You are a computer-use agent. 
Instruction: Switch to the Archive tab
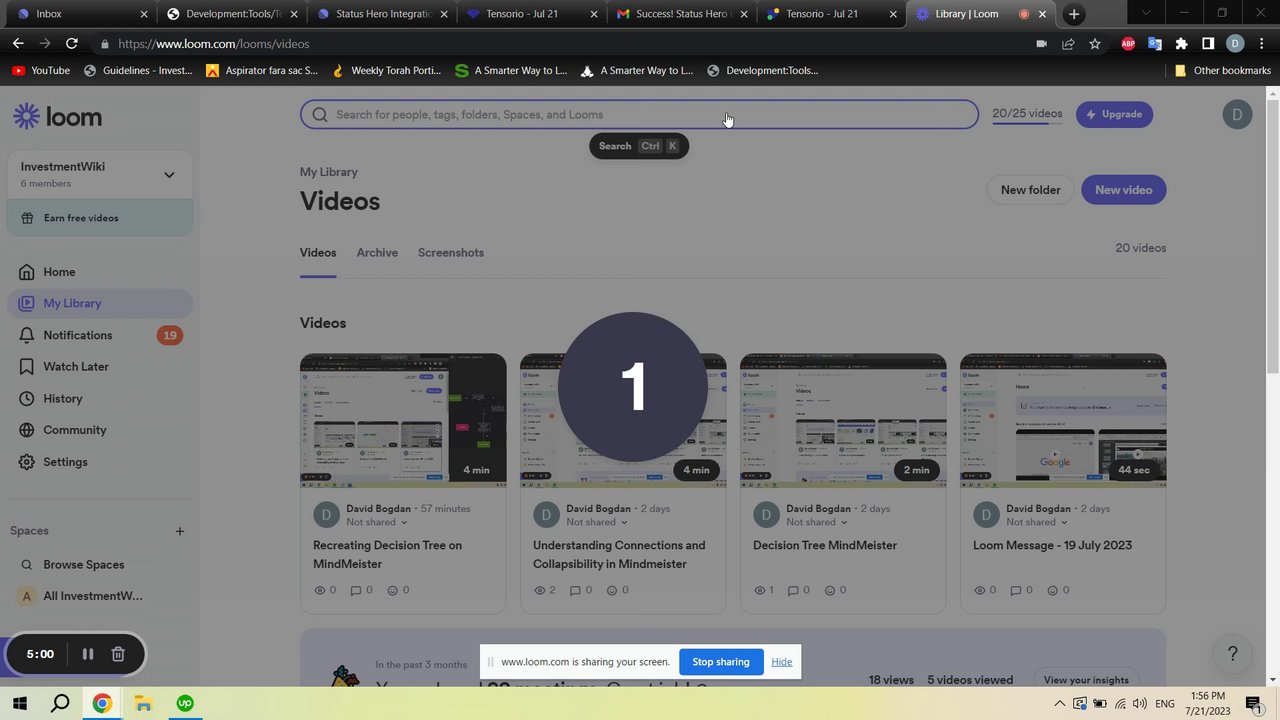tap(377, 253)
